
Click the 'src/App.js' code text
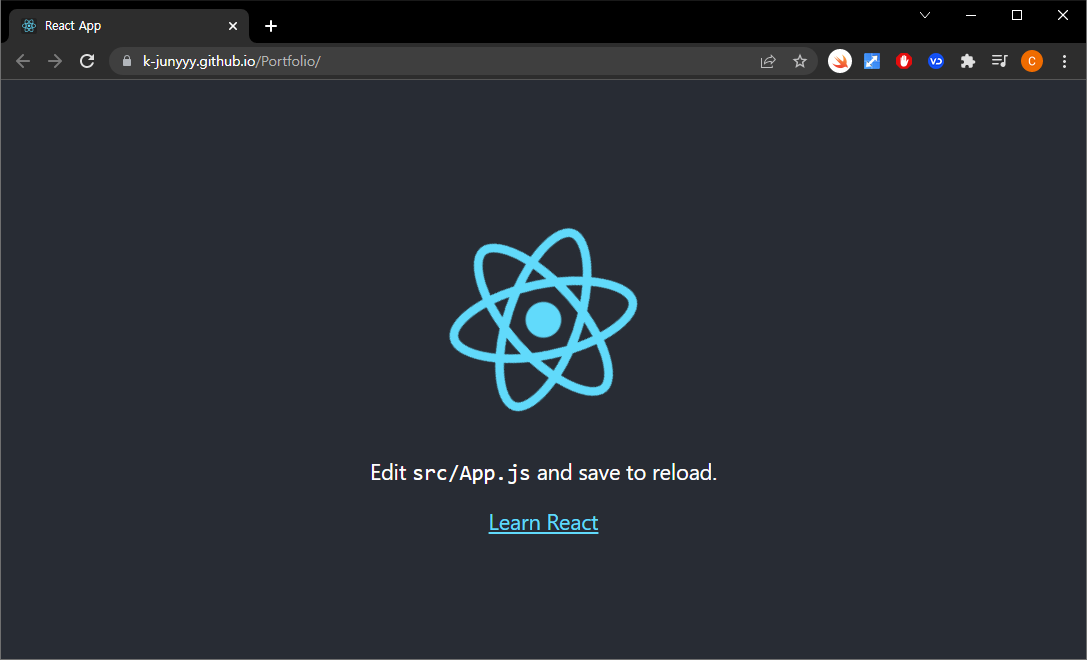(471, 474)
